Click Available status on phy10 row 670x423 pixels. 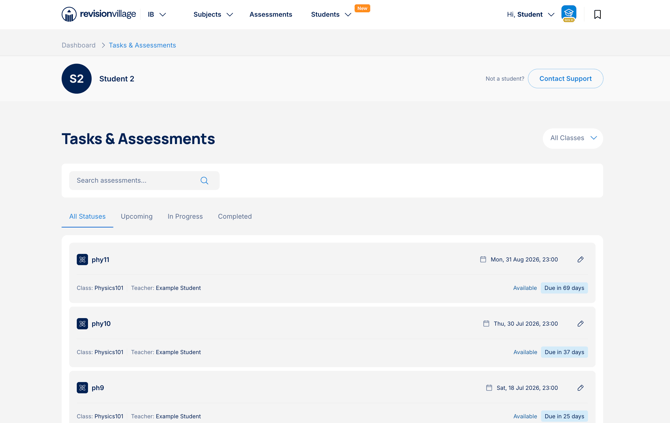click(x=525, y=352)
